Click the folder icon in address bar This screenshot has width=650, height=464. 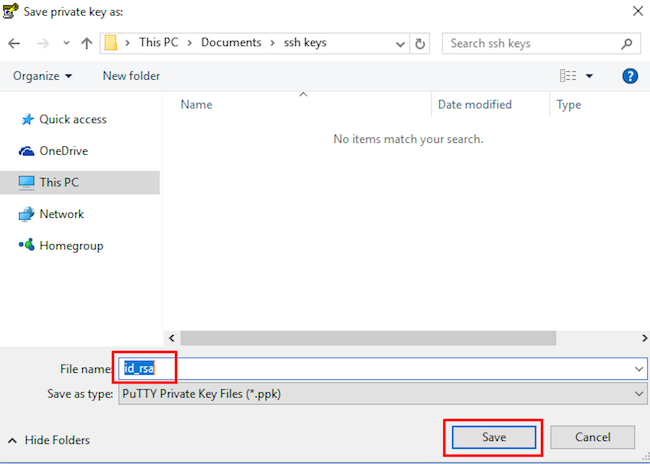111,43
